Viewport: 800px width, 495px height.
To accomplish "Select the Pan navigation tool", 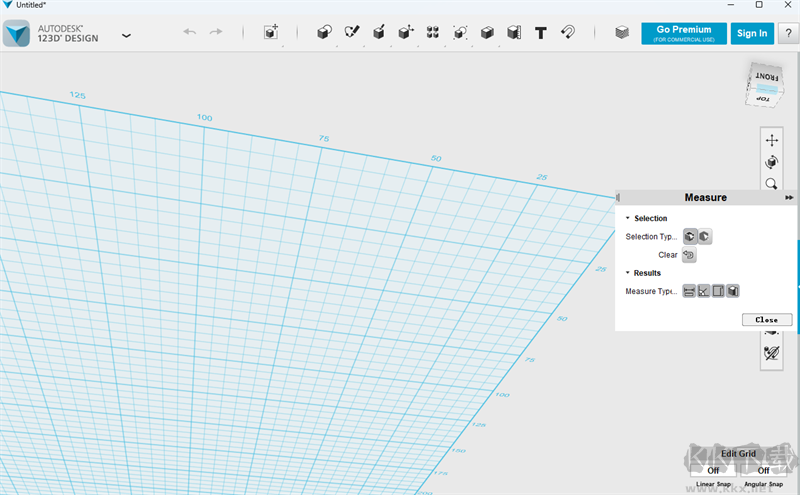I will (x=771, y=140).
